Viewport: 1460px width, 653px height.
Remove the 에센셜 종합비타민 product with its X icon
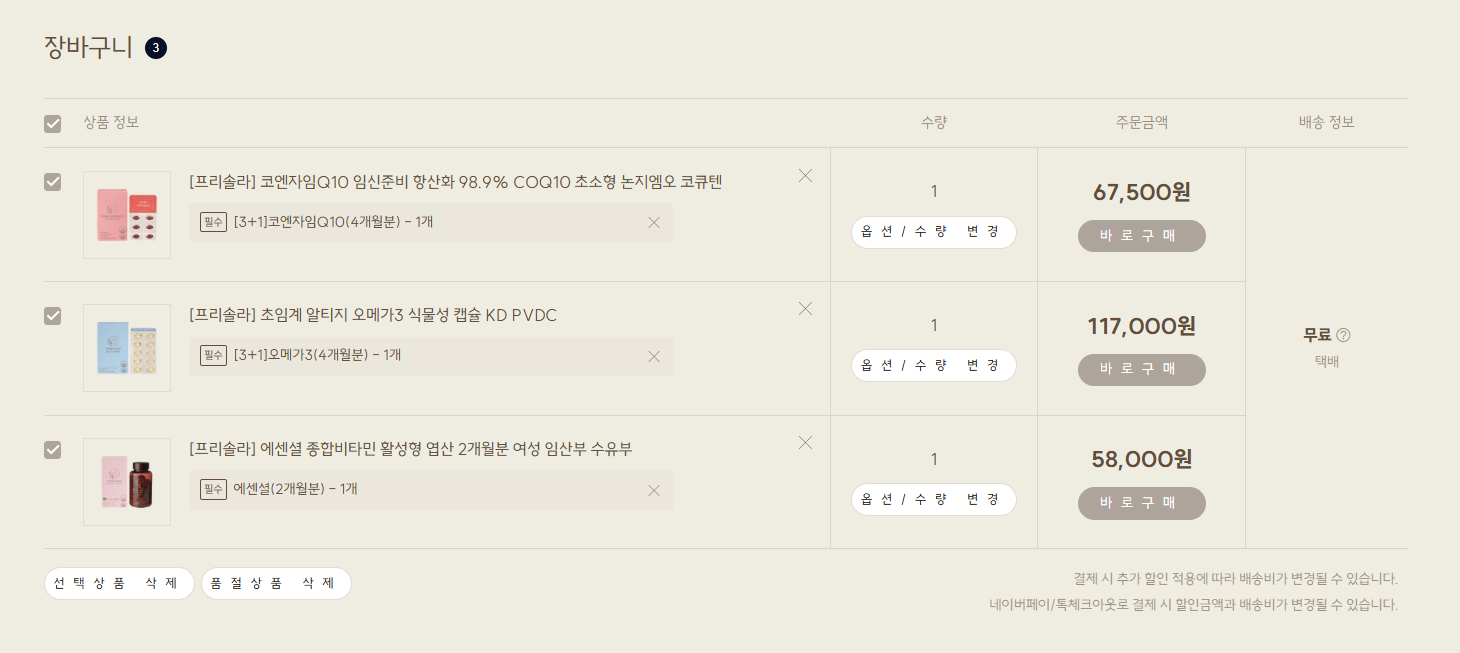805,442
